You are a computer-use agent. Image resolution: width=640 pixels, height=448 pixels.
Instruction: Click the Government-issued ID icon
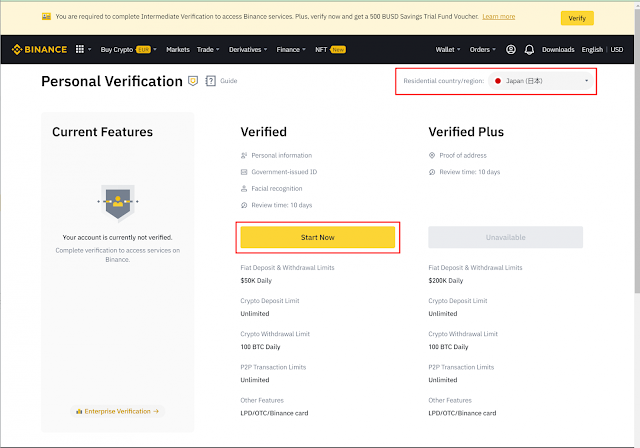(244, 172)
